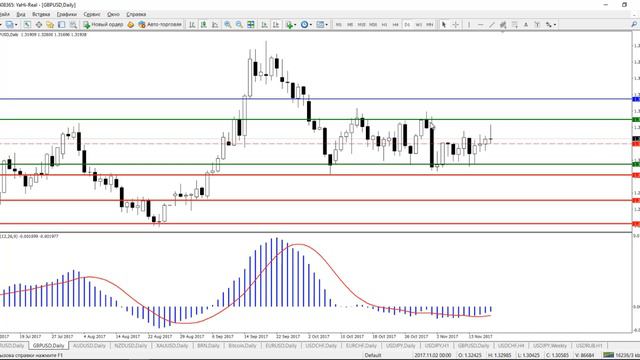Show the Data Window crosshair-target icon
Viewport: 640px width, 360px height.
pyautogui.click(x=39, y=24)
